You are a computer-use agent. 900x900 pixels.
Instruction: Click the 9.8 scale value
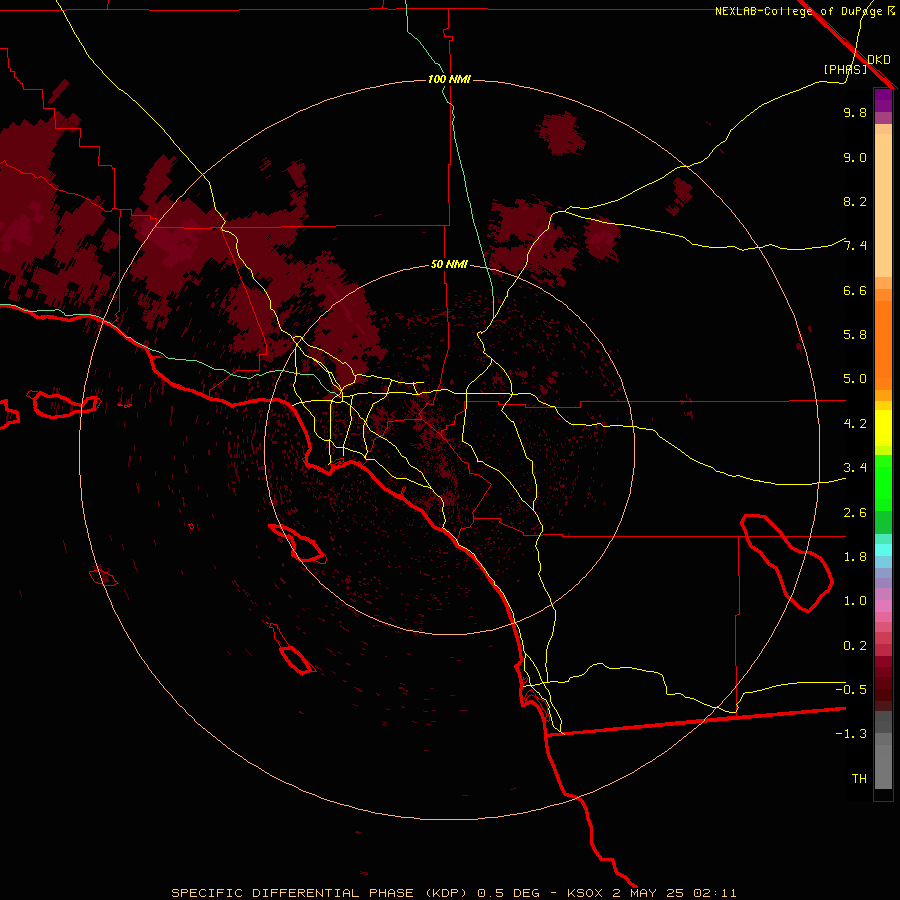point(855,112)
